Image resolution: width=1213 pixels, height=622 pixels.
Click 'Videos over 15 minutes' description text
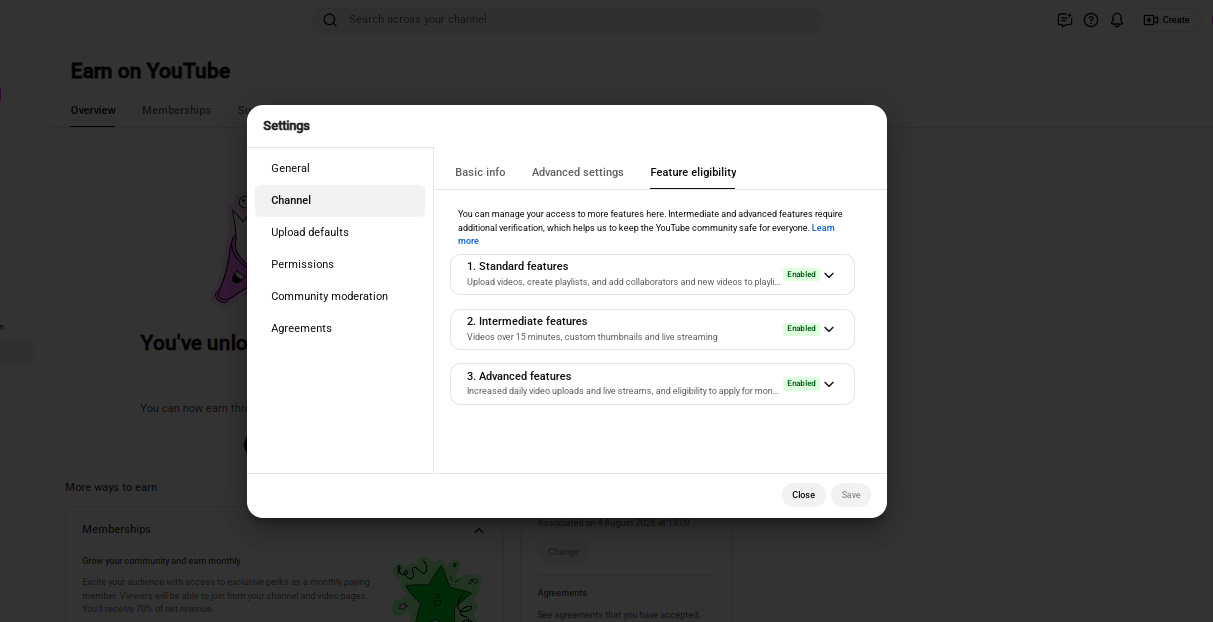tap(592, 337)
